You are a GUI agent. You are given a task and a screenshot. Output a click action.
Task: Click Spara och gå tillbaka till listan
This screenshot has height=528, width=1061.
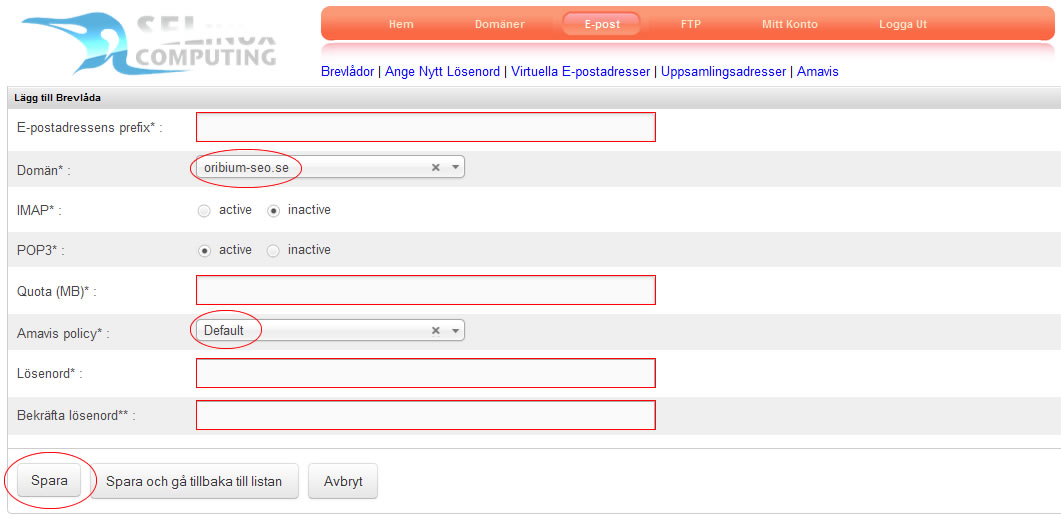[194, 481]
